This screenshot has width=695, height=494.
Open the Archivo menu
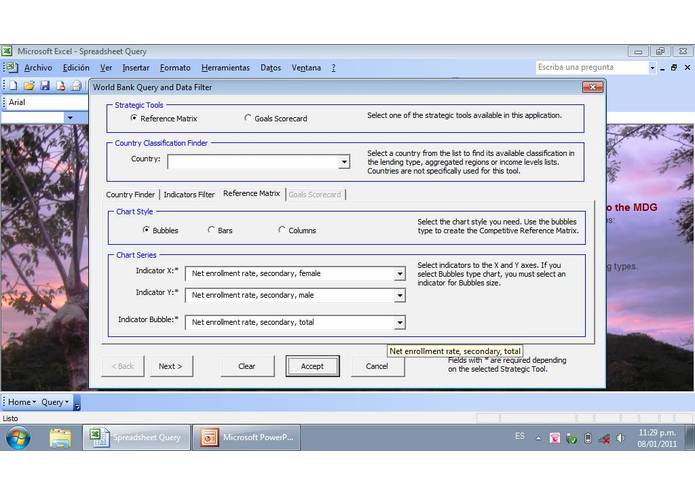tap(38, 68)
